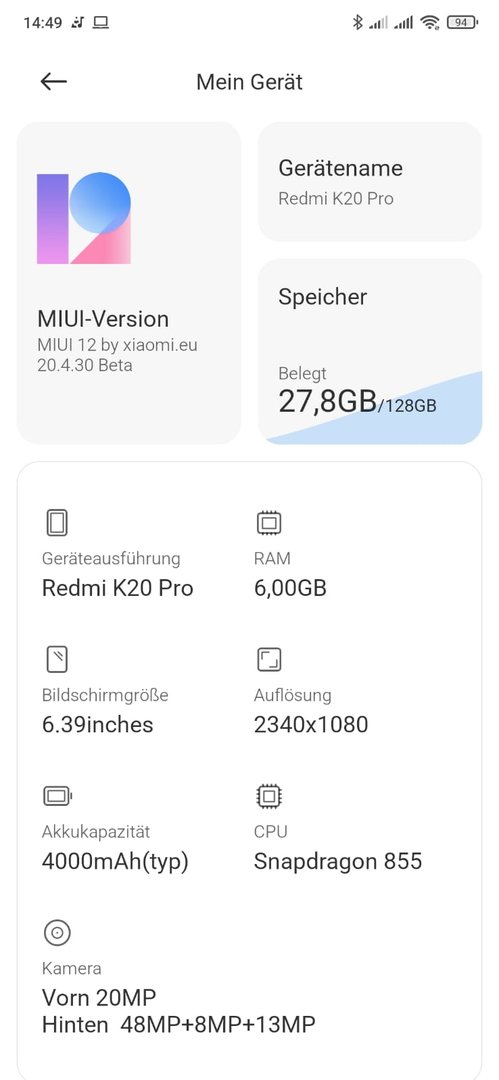
Task: Tap the camera lens icon above Kamera
Action: 57,933
